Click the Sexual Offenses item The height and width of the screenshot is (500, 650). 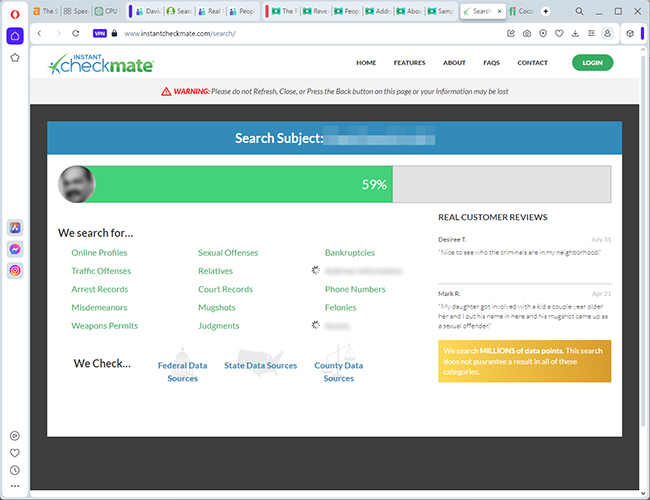pyautogui.click(x=228, y=252)
